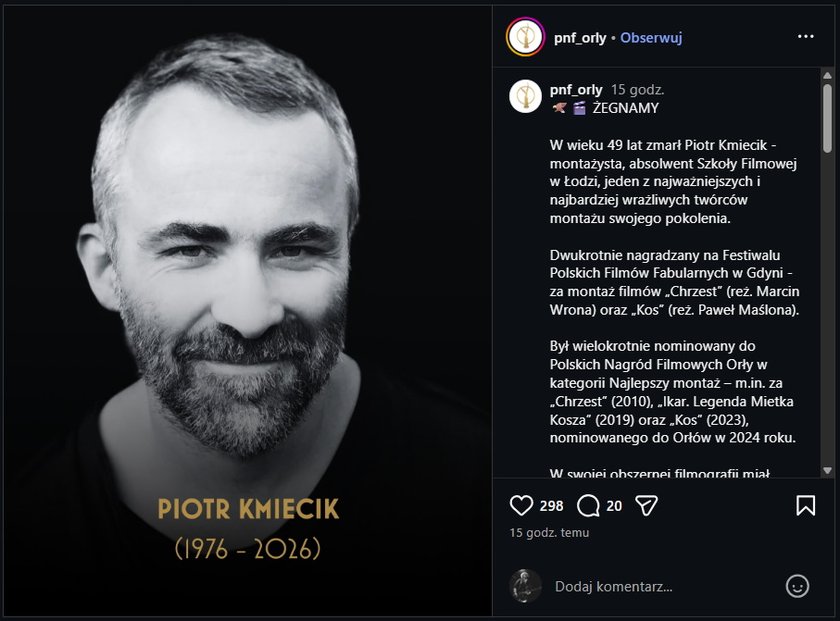Image resolution: width=840 pixels, height=621 pixels.
Task: Share the post via paper plane icon
Action: coord(647,505)
